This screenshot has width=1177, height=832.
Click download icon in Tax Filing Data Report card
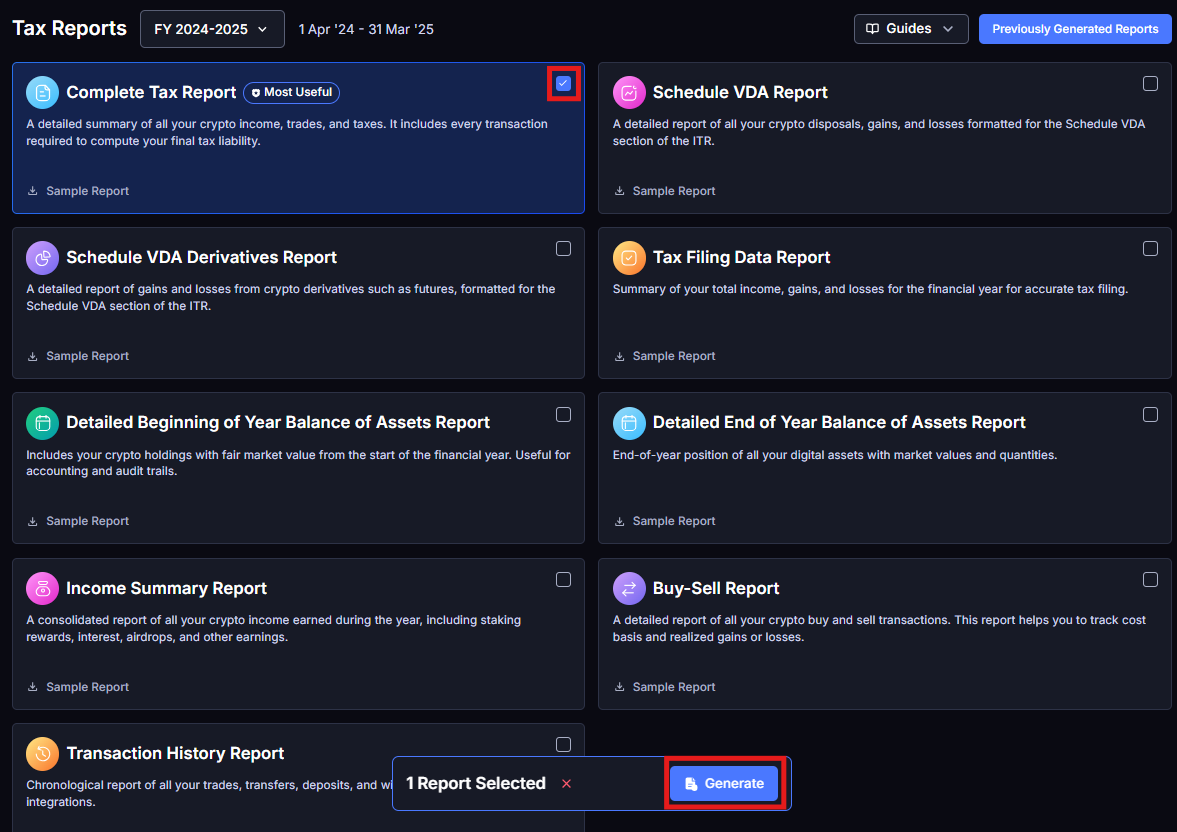[619, 356]
